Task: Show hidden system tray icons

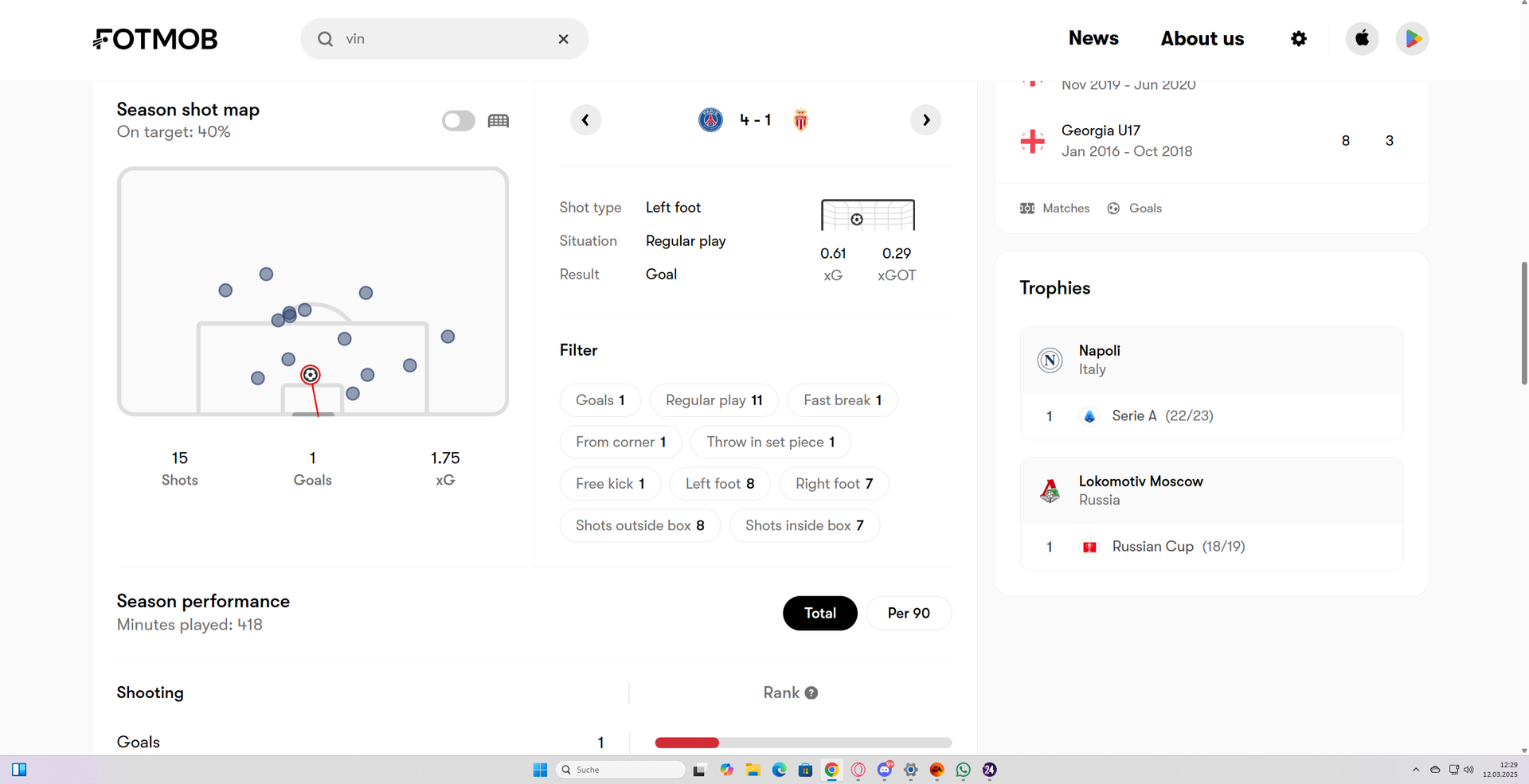Action: click(1415, 770)
